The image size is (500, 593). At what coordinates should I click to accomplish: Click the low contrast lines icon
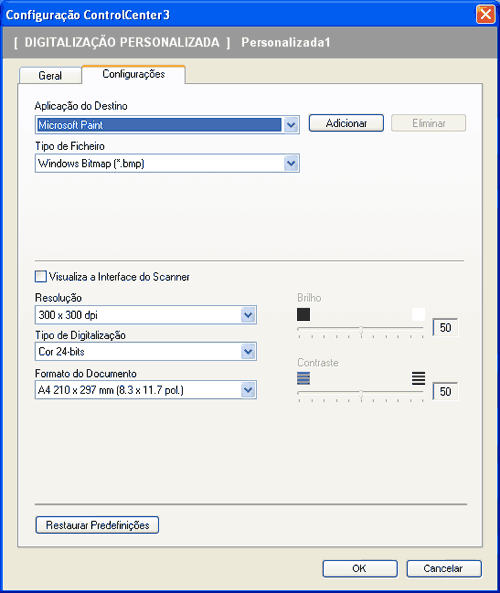click(x=303, y=378)
